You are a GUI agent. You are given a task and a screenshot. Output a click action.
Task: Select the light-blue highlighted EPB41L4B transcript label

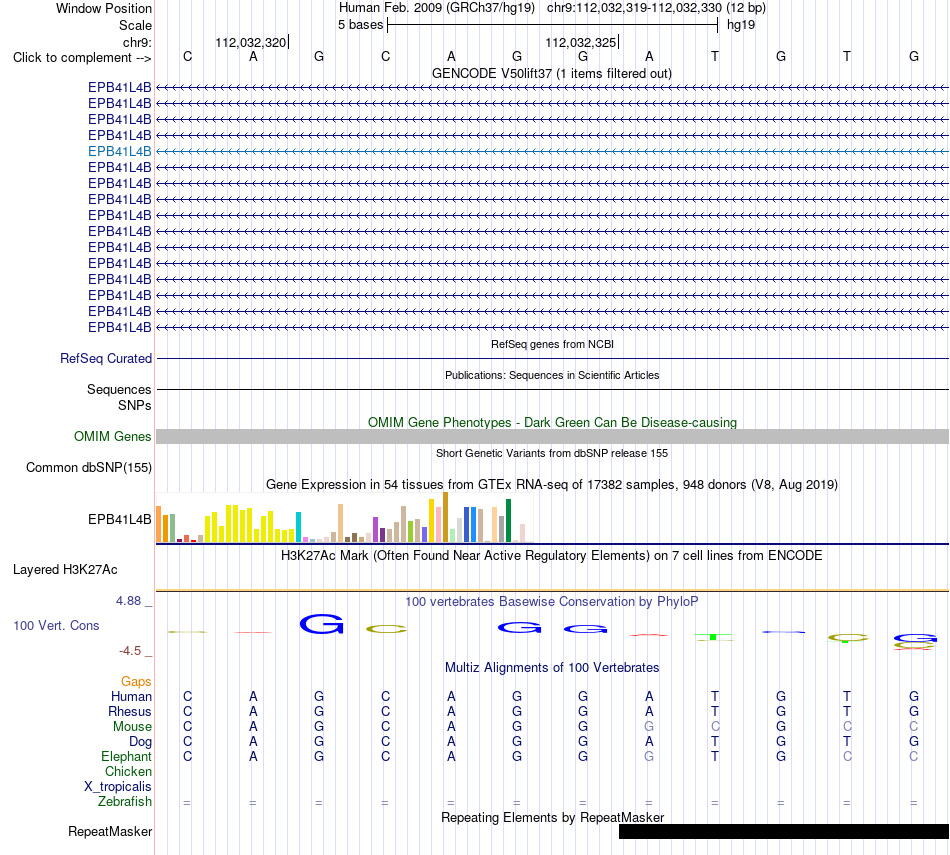point(119,151)
